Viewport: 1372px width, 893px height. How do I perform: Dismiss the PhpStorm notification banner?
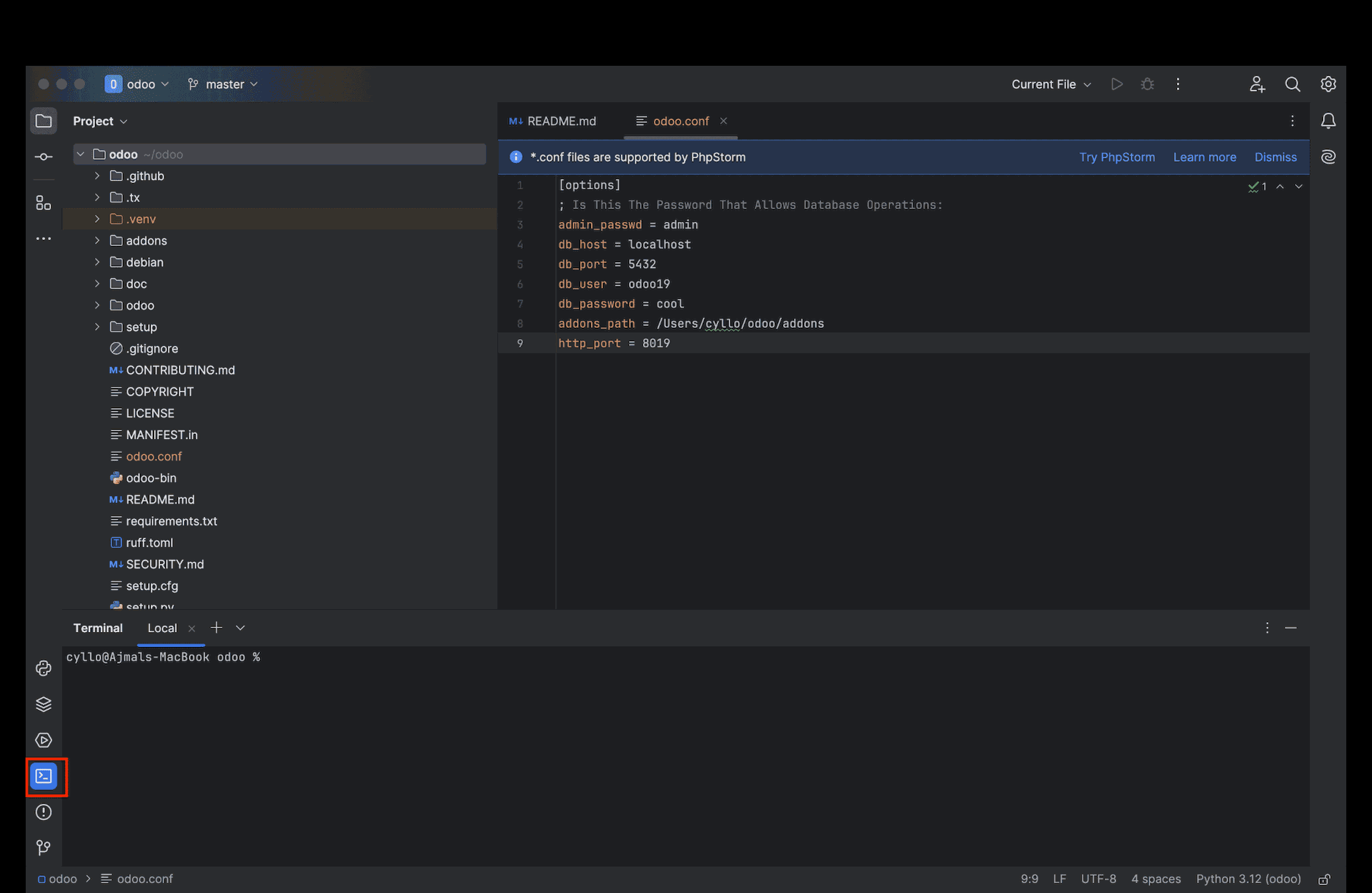1275,157
